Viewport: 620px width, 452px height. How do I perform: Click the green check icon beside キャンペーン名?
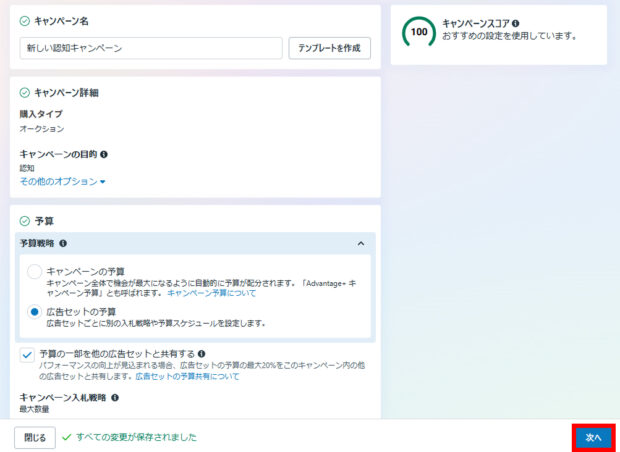[25, 21]
